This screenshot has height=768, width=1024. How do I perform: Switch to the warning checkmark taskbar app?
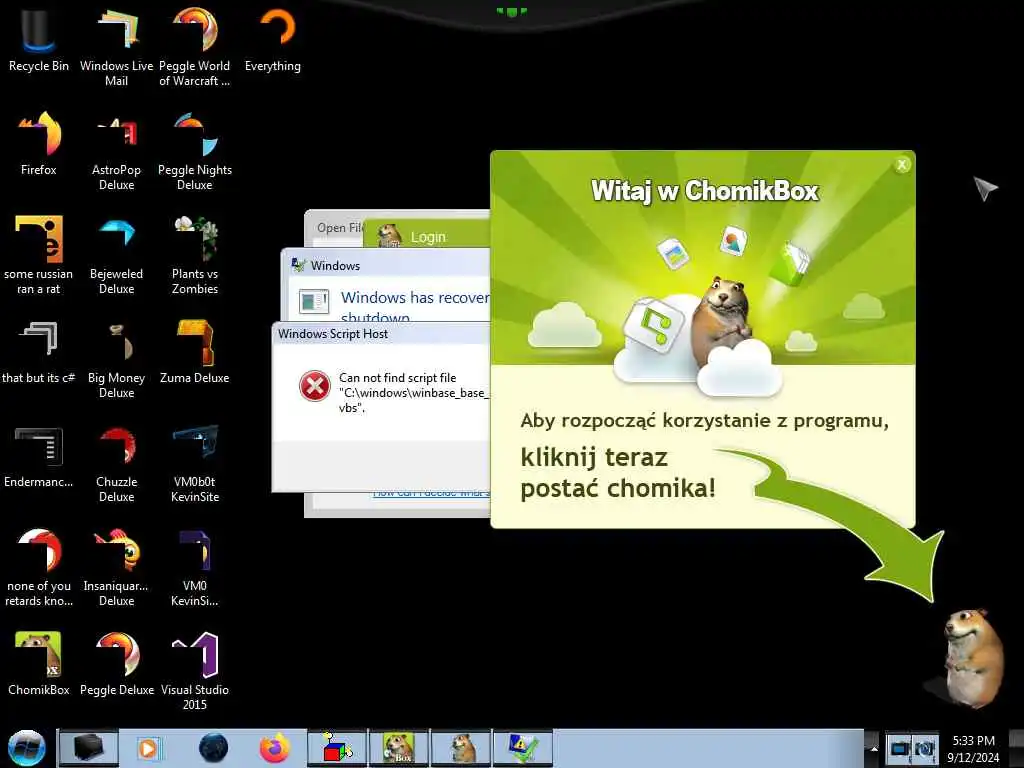click(x=523, y=748)
